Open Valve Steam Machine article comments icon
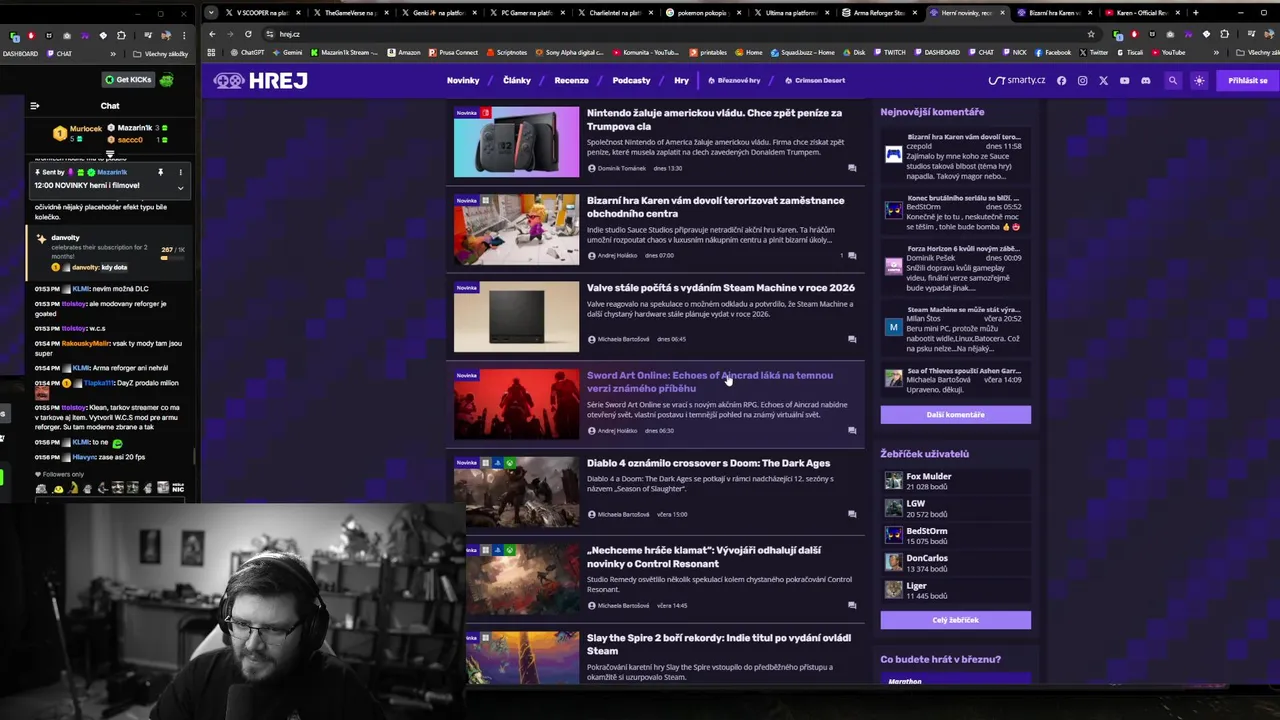The width and height of the screenshot is (1280, 720). (x=852, y=339)
